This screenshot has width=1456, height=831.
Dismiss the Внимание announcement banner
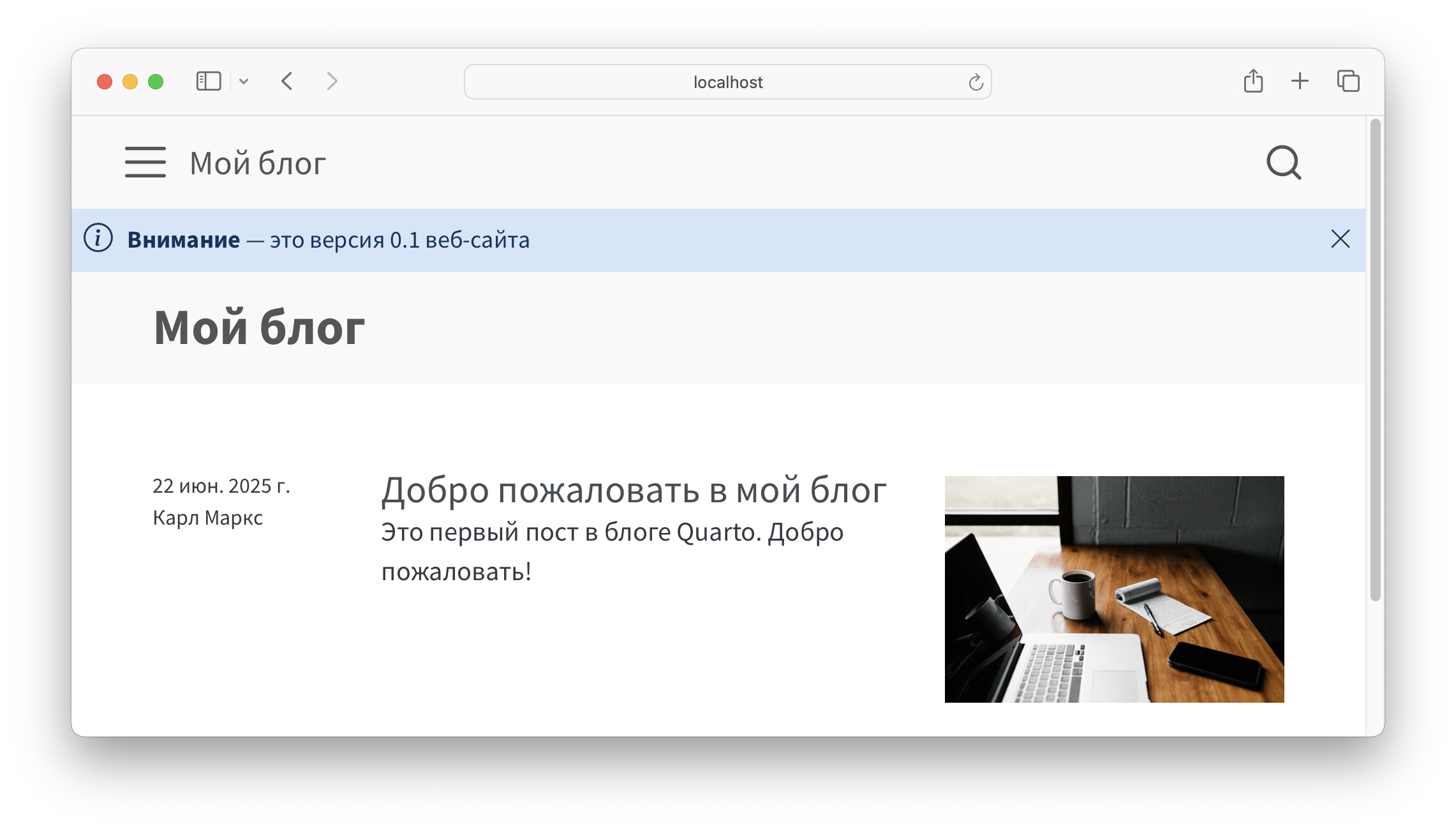(1340, 239)
